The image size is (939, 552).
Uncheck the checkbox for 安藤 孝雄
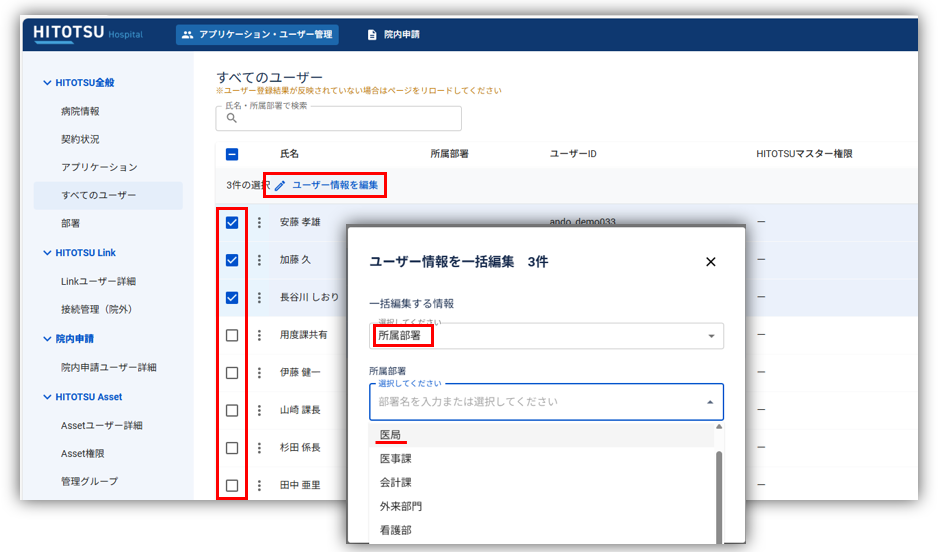point(232,223)
